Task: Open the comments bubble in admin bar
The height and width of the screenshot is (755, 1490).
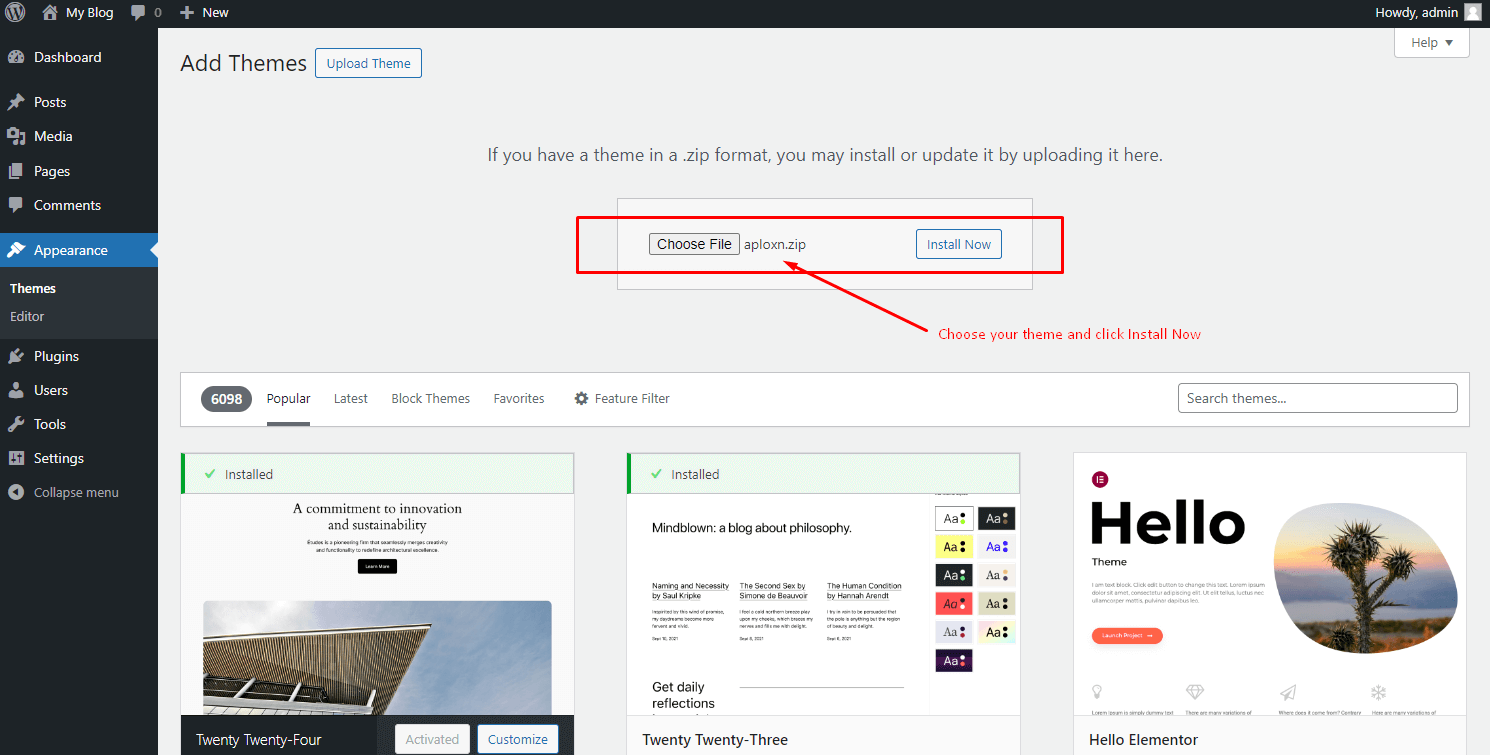Action: [138, 13]
